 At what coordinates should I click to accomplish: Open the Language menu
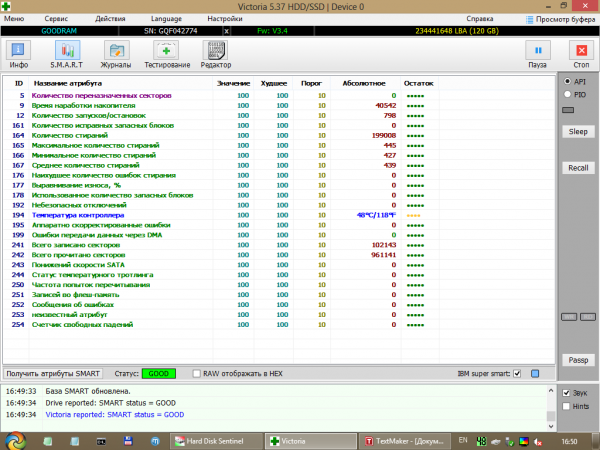(166, 19)
